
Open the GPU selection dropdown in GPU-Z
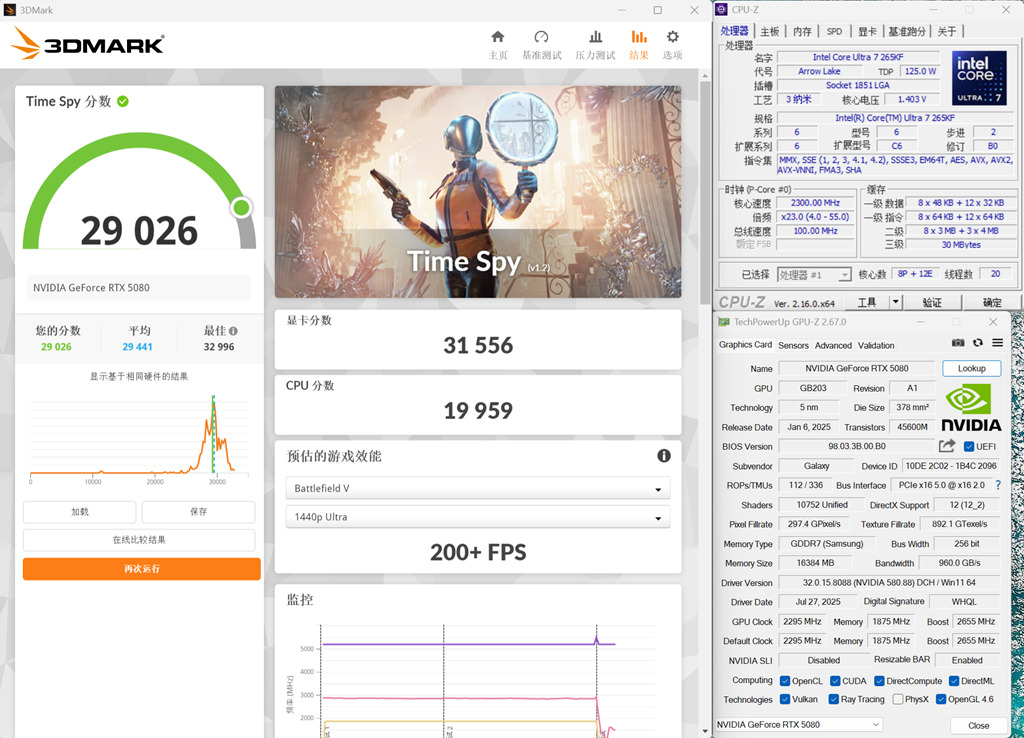click(799, 725)
